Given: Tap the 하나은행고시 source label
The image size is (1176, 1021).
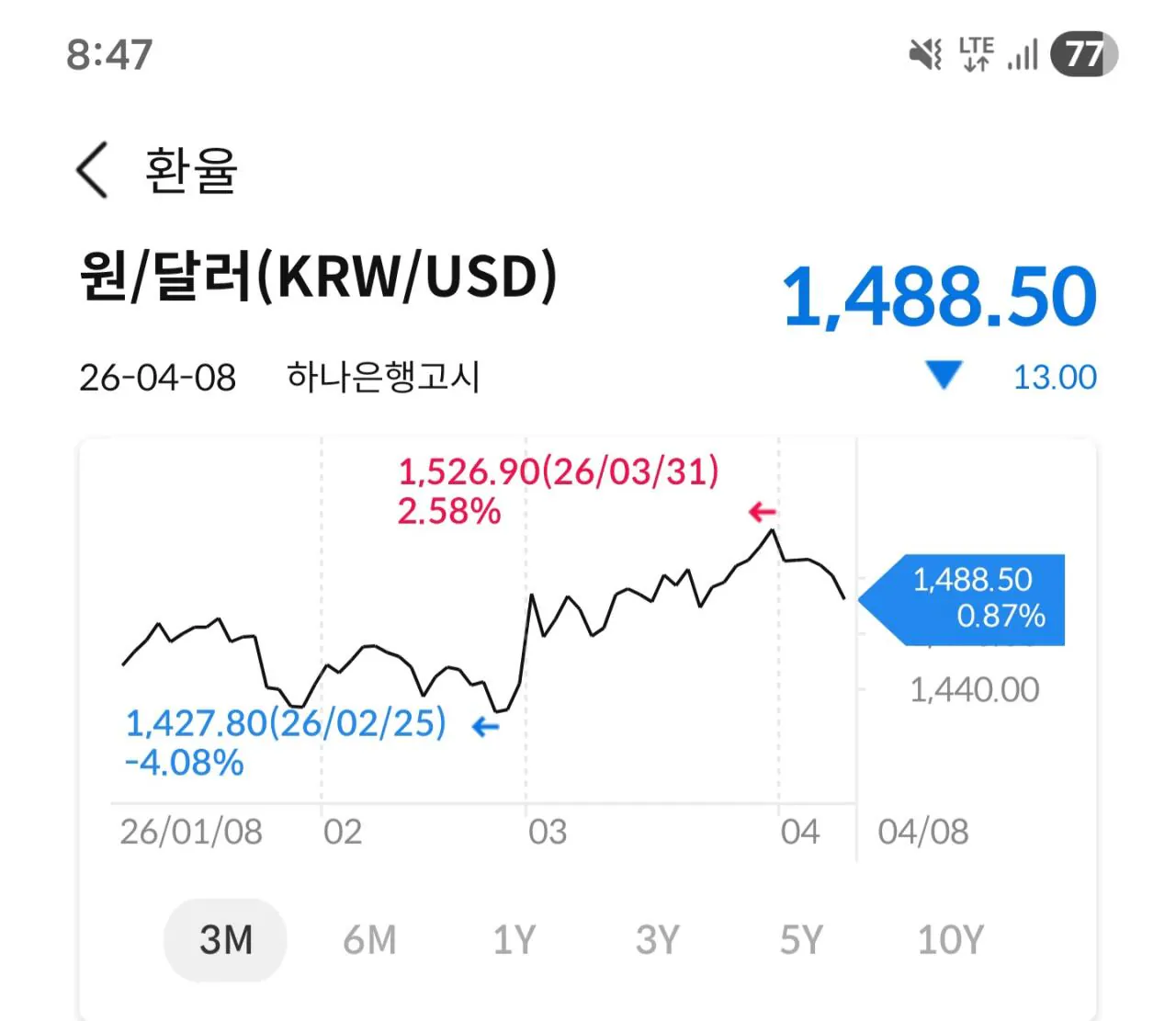Looking at the screenshot, I should [x=383, y=377].
